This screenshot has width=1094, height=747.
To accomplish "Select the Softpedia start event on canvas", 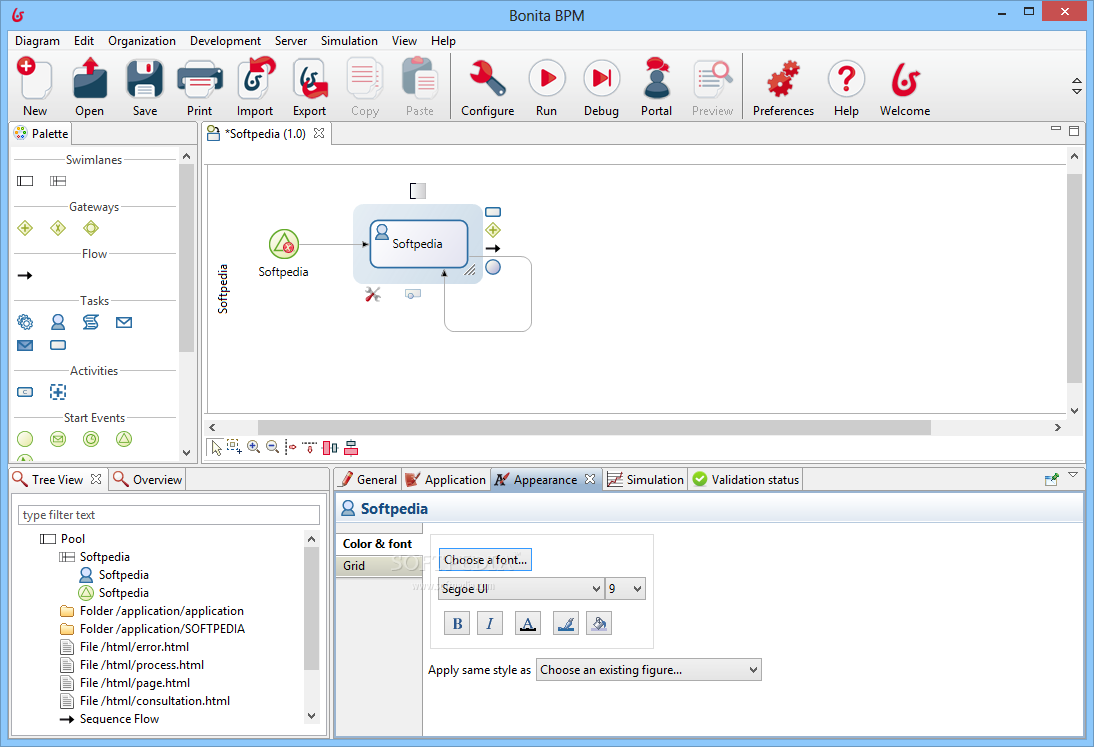I will pos(284,244).
